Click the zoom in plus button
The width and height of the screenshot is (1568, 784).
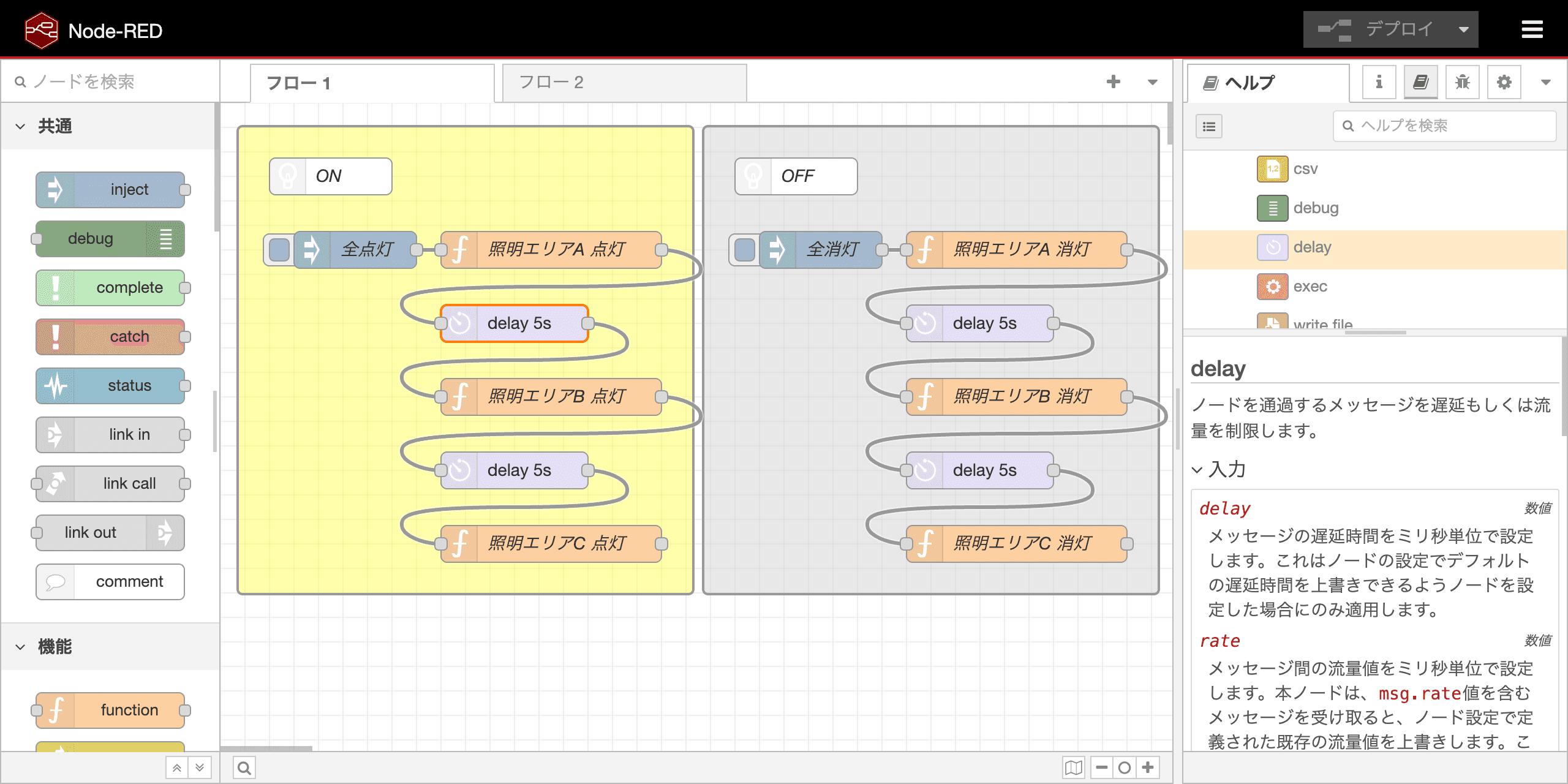tap(1148, 767)
